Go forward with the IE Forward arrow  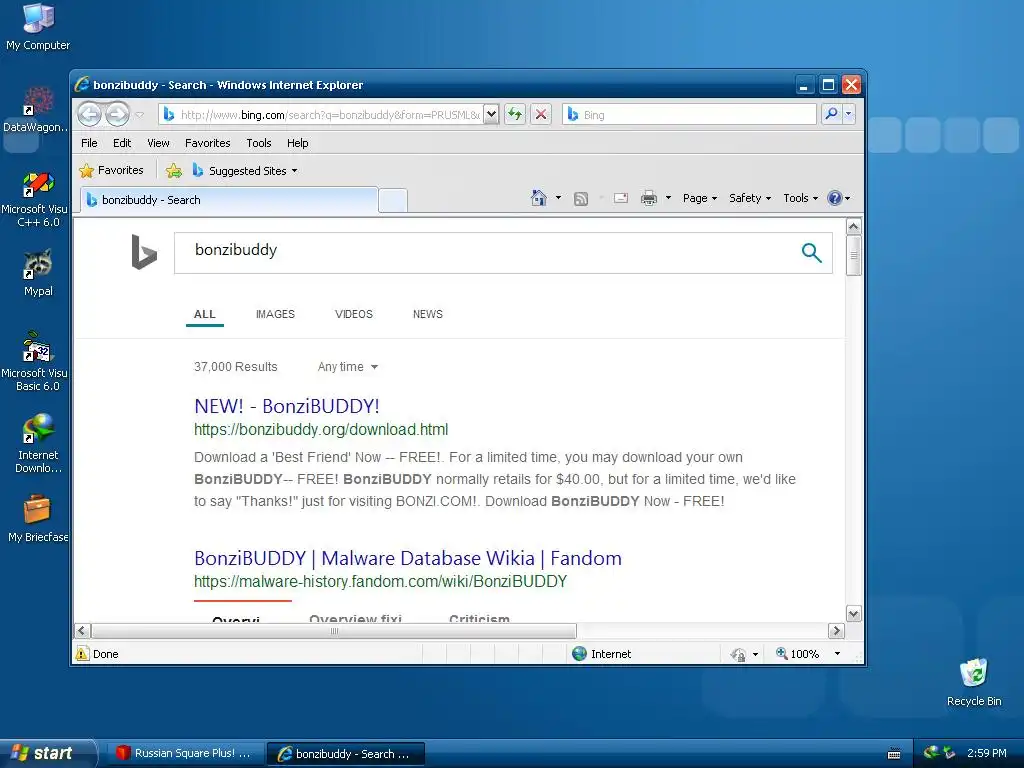tap(118, 114)
